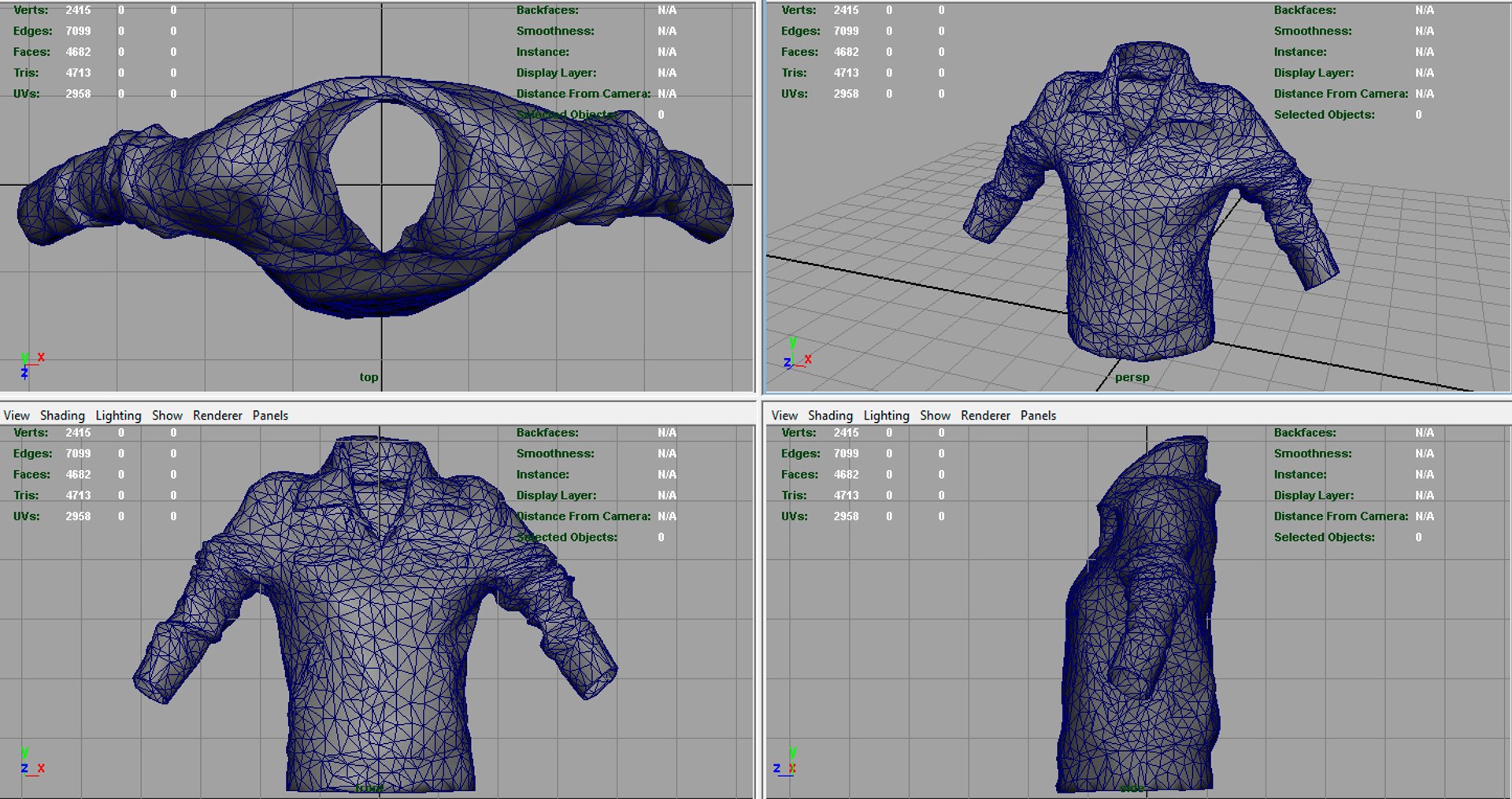Image resolution: width=1512 pixels, height=799 pixels.
Task: Open the Shading menu in the front panel
Action: click(x=62, y=416)
